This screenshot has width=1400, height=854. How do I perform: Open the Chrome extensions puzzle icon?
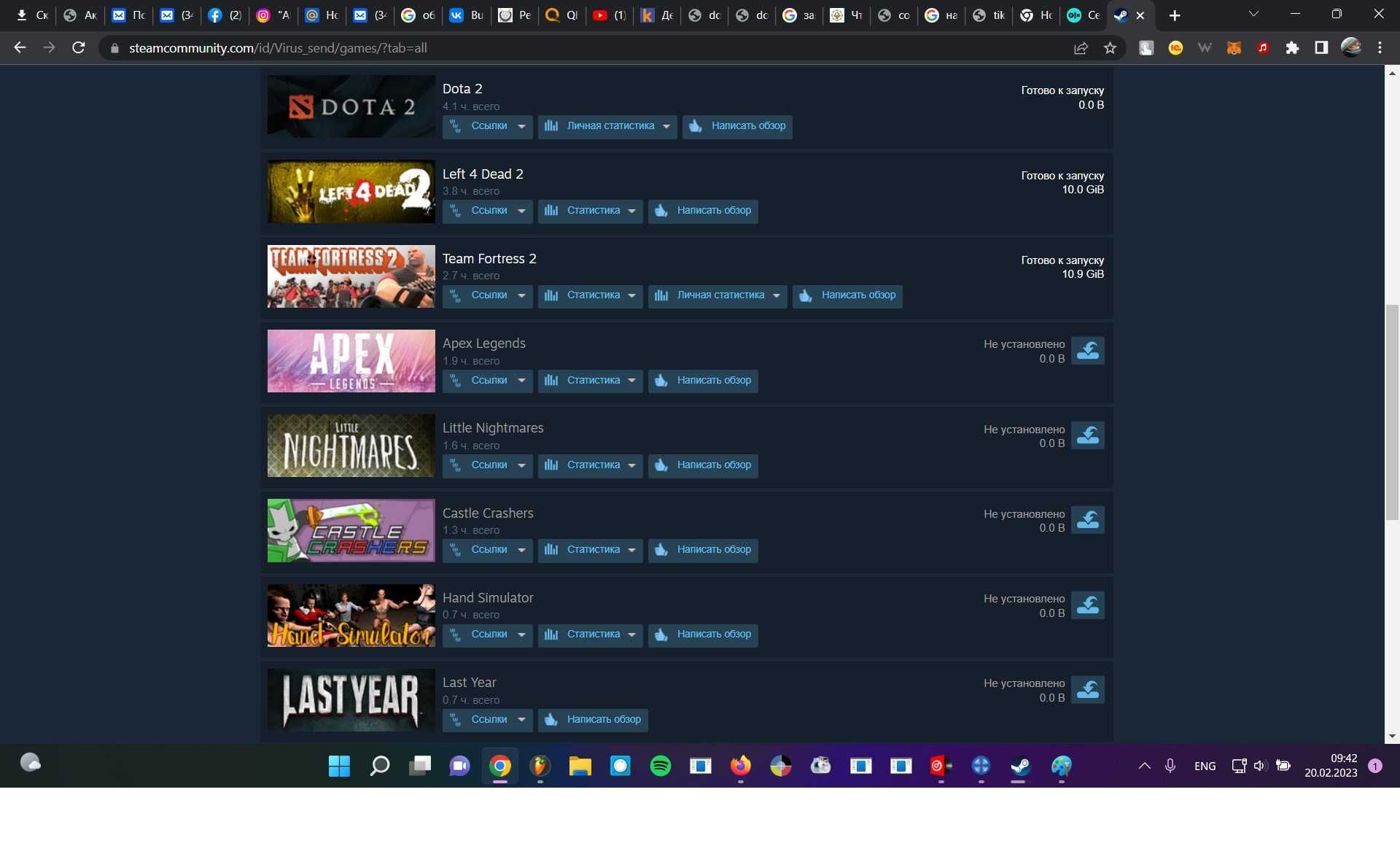tap(1292, 48)
